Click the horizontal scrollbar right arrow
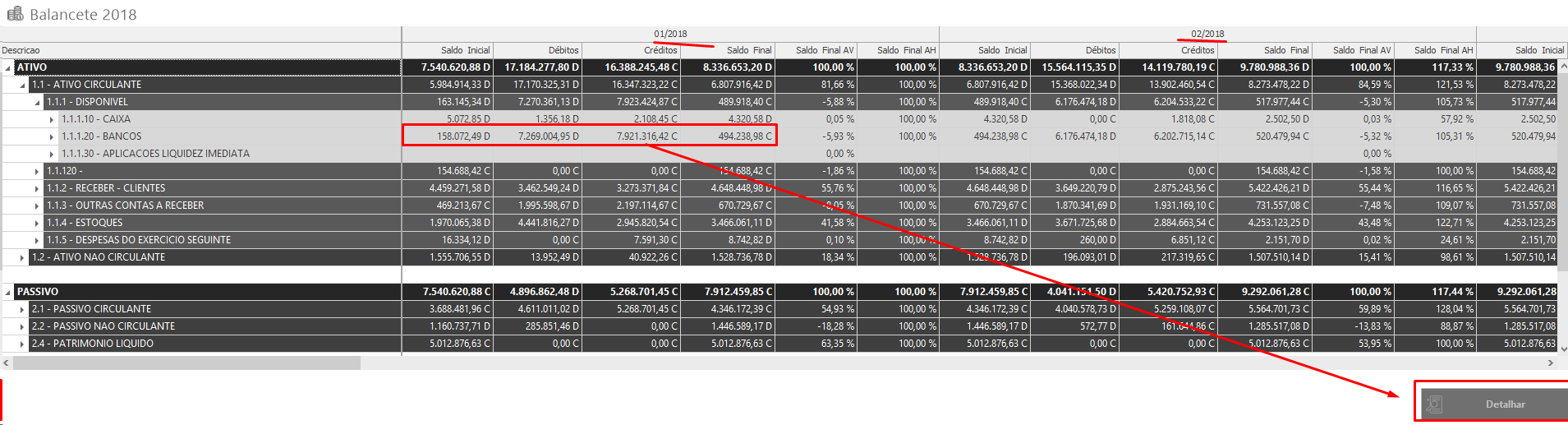 tap(1550, 363)
